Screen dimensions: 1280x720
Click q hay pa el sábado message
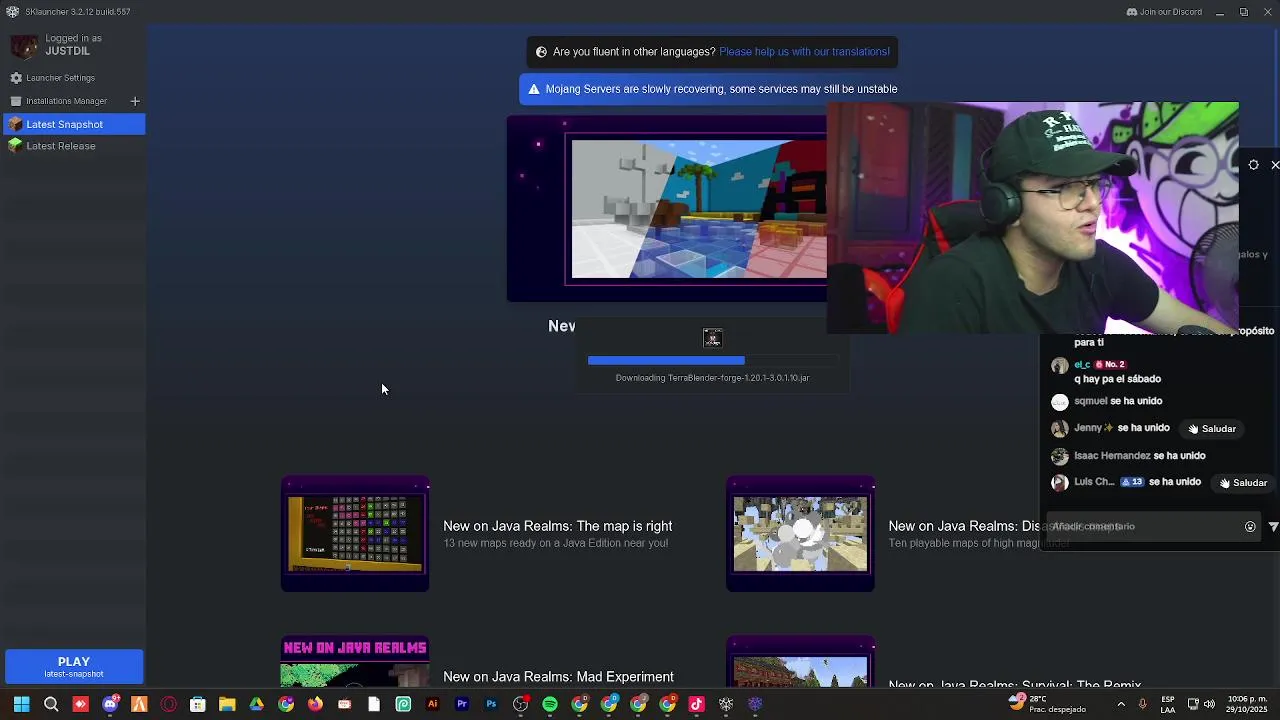(1117, 379)
